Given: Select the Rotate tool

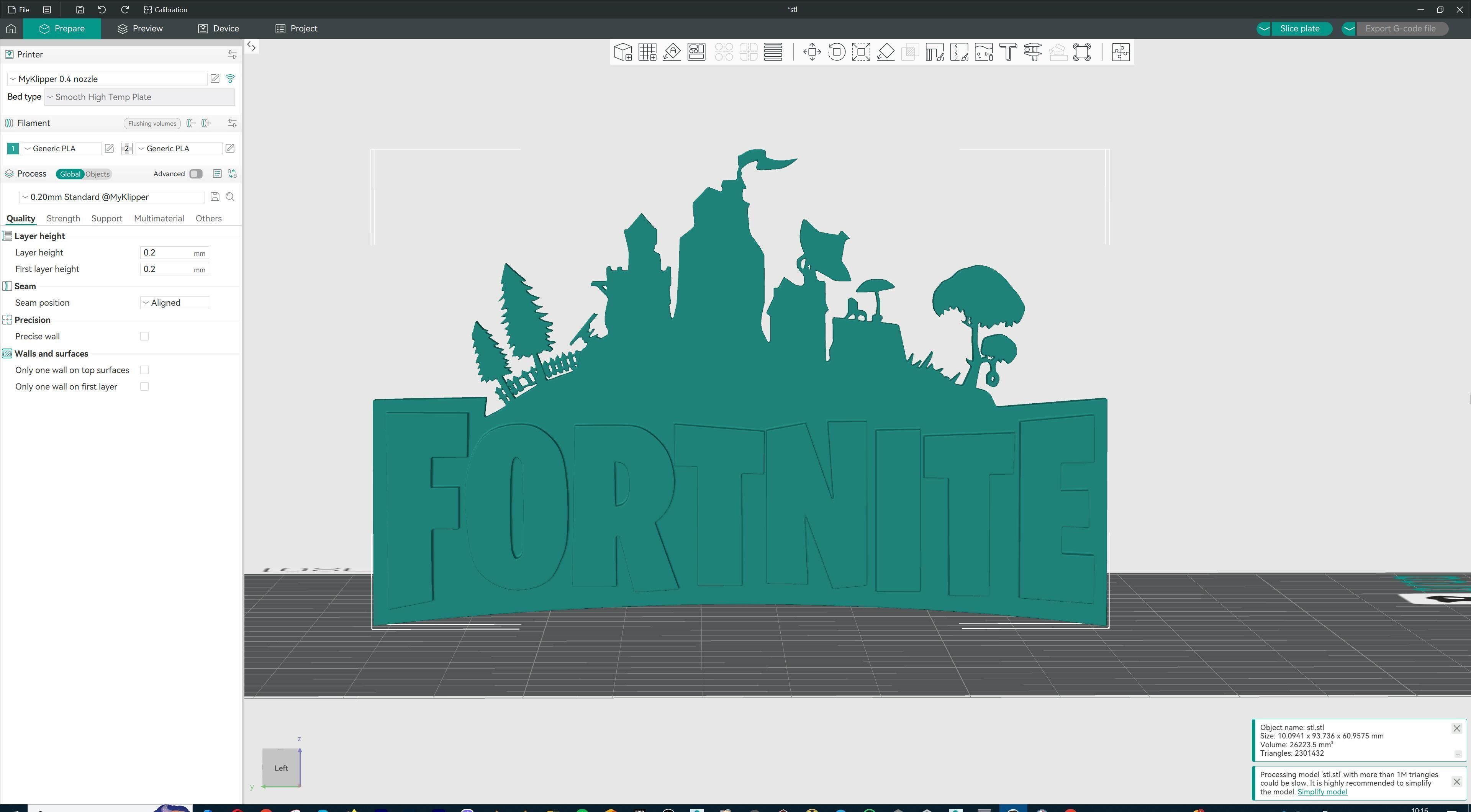Looking at the screenshot, I should pos(837,52).
